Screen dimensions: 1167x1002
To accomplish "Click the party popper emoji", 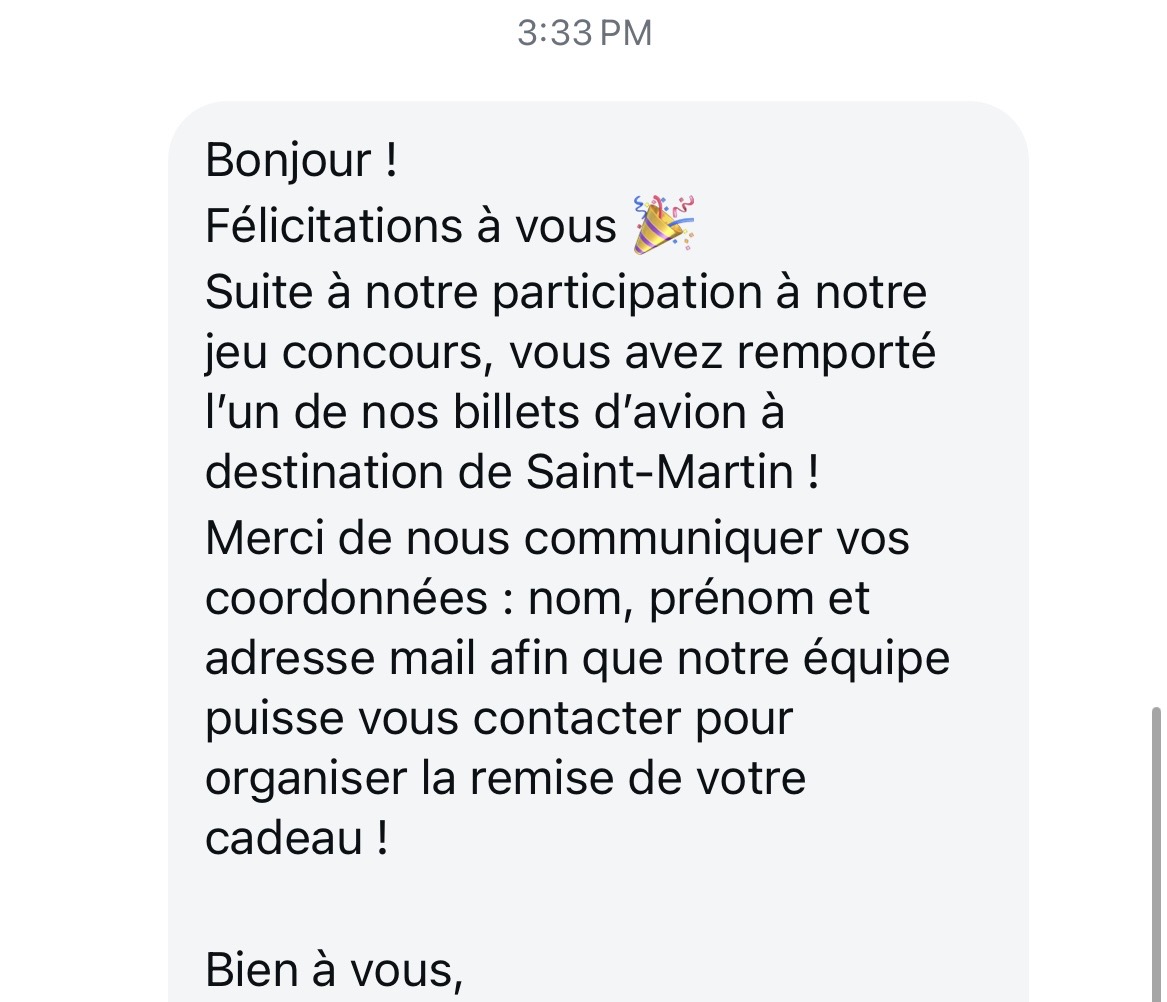I will 663,225.
